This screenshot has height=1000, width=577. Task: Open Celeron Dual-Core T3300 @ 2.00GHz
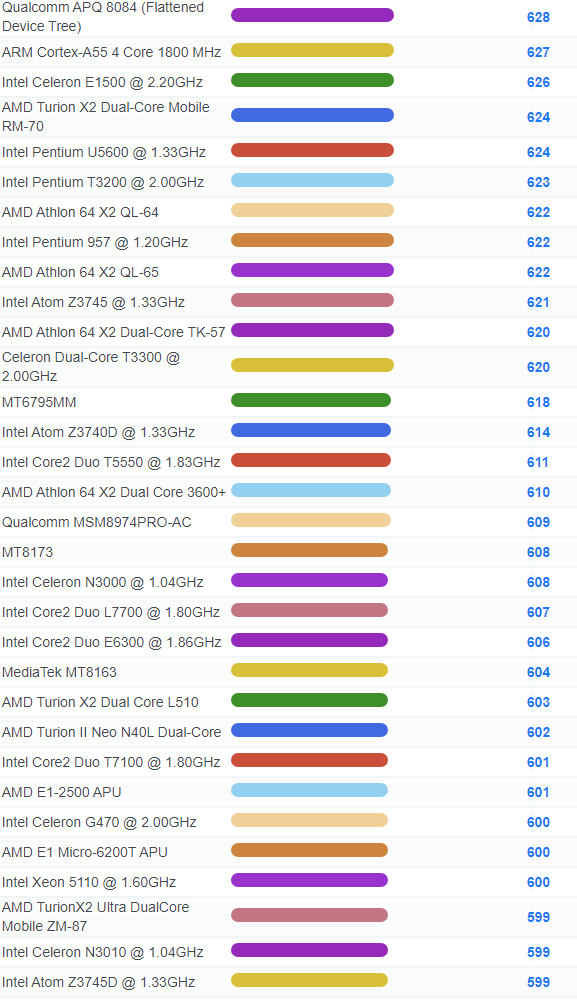click(91, 367)
